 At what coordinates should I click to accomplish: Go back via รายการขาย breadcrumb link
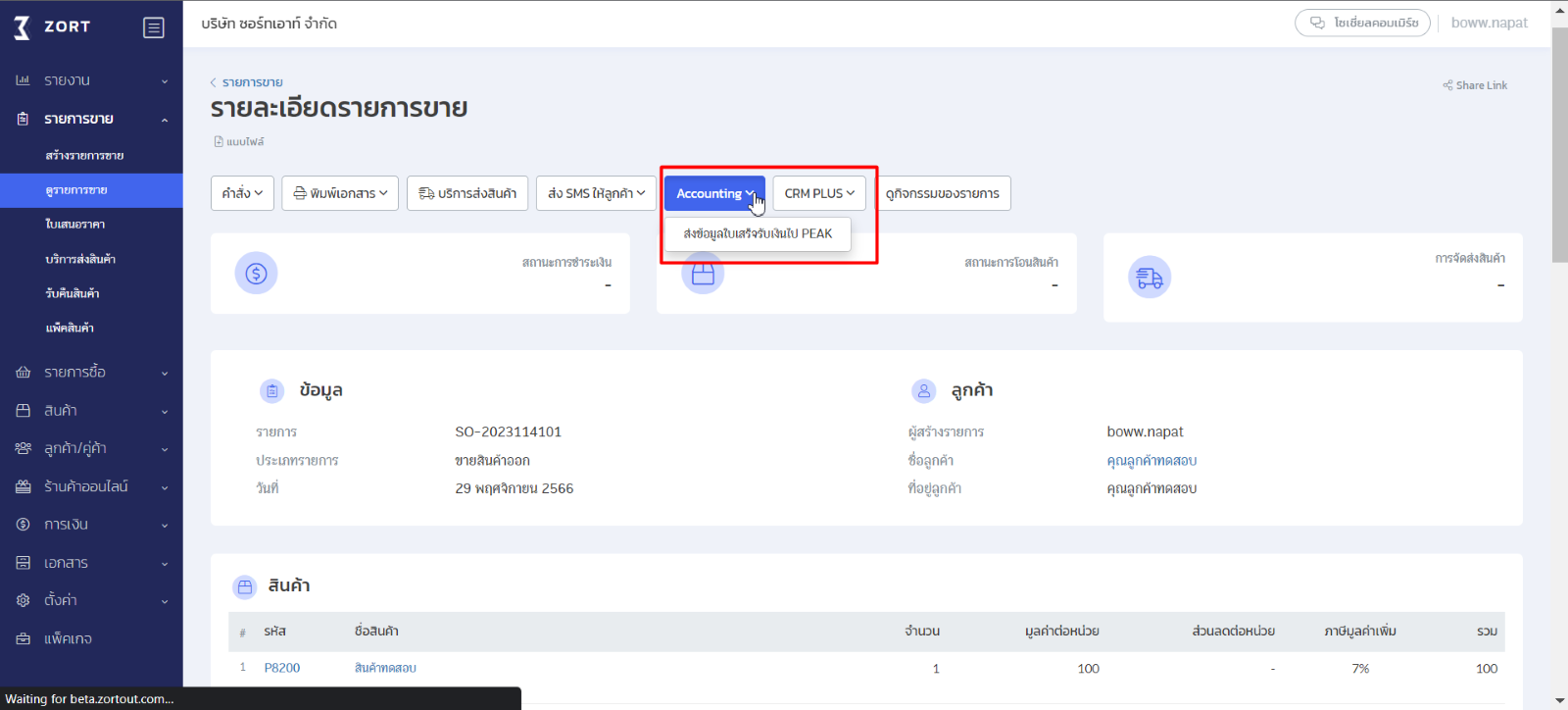[x=252, y=82]
